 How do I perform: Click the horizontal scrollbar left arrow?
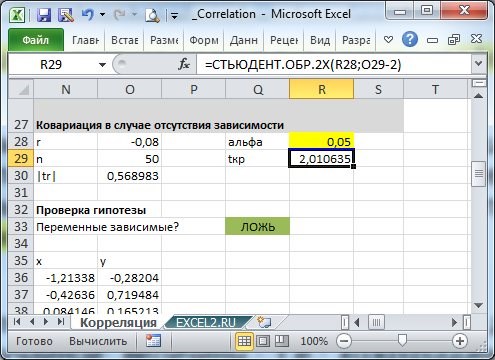(x=357, y=322)
